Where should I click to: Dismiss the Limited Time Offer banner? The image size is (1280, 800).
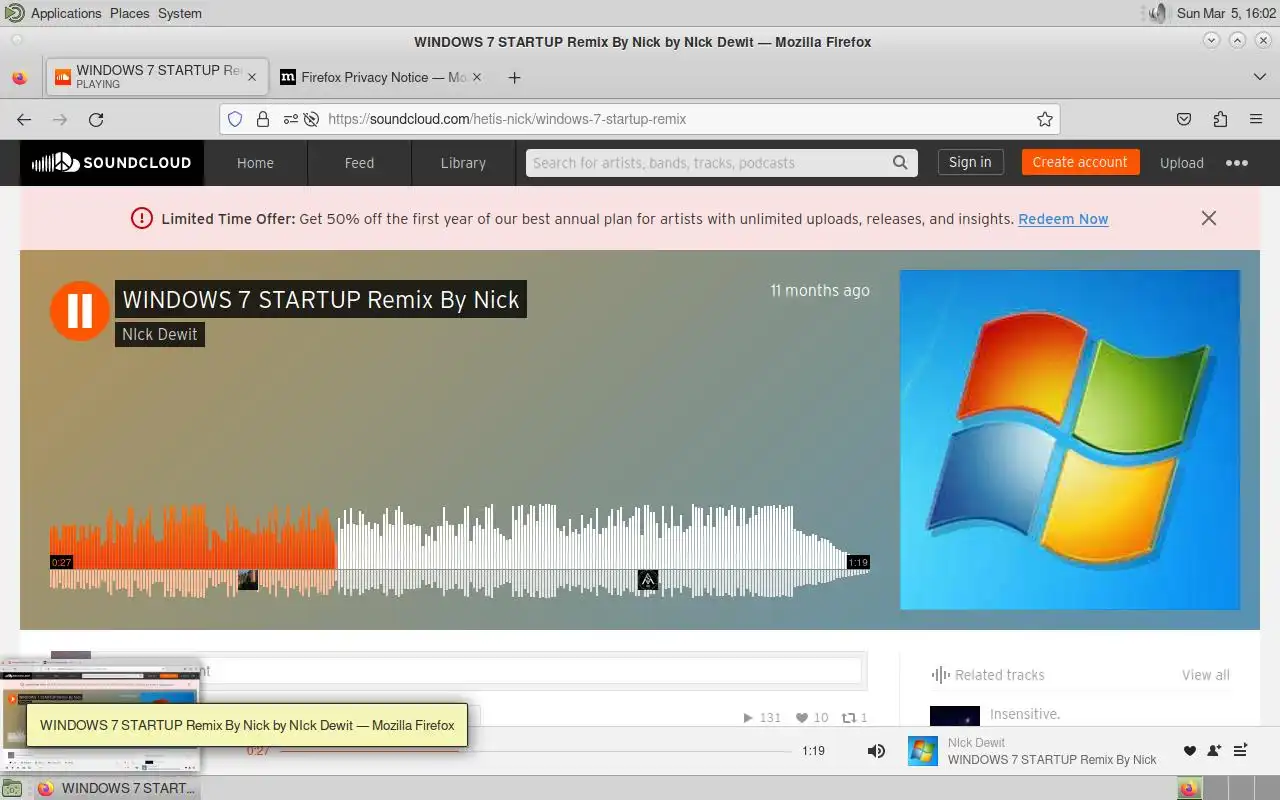[x=1209, y=218]
